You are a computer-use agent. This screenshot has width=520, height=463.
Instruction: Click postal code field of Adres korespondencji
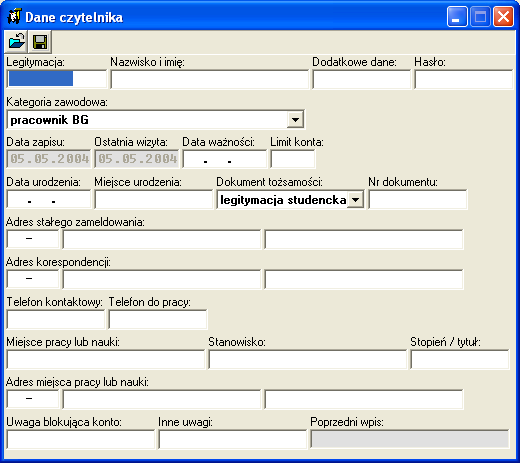(x=33, y=279)
